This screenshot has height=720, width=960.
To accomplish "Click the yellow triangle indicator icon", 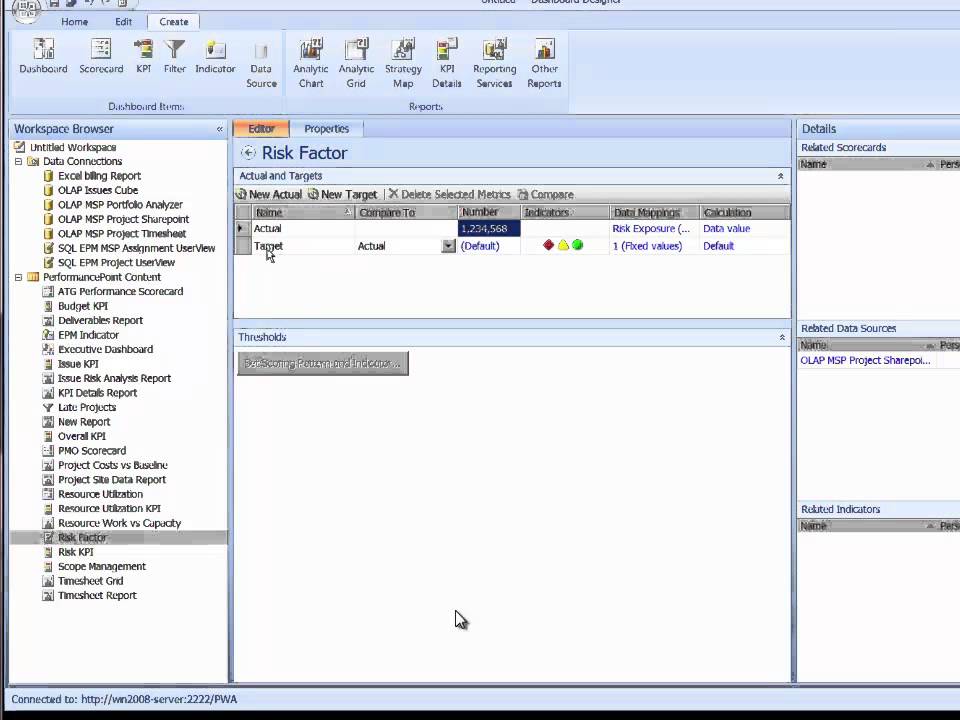I will (563, 246).
